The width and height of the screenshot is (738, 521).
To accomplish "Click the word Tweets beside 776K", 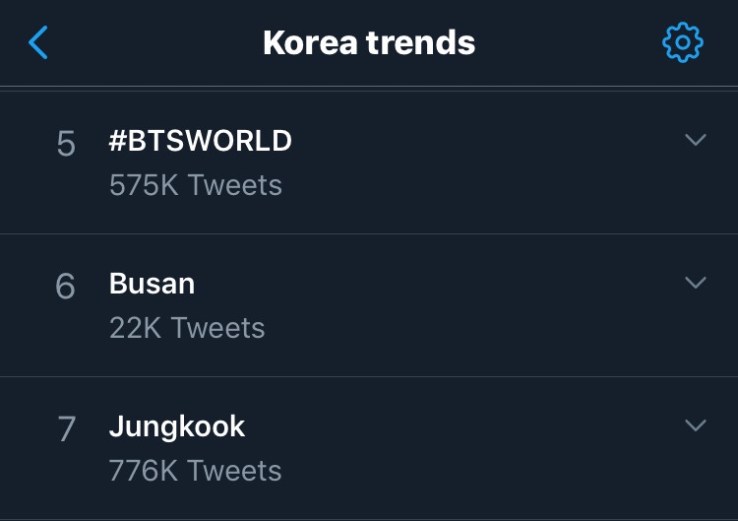I will pos(235,471).
